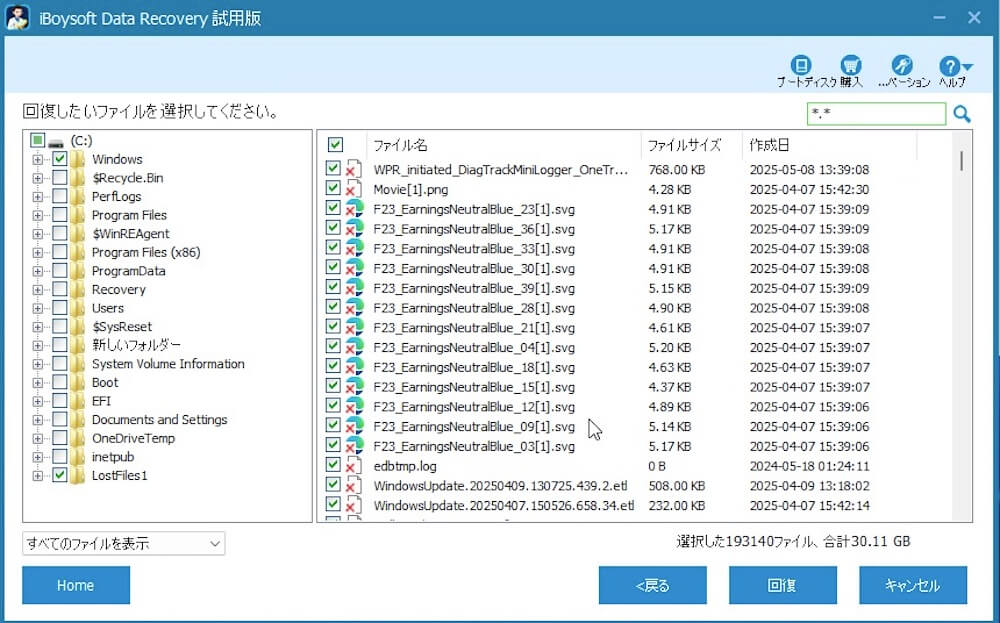Click the Recover (回復) button
The width and height of the screenshot is (1000, 623).
pos(783,585)
